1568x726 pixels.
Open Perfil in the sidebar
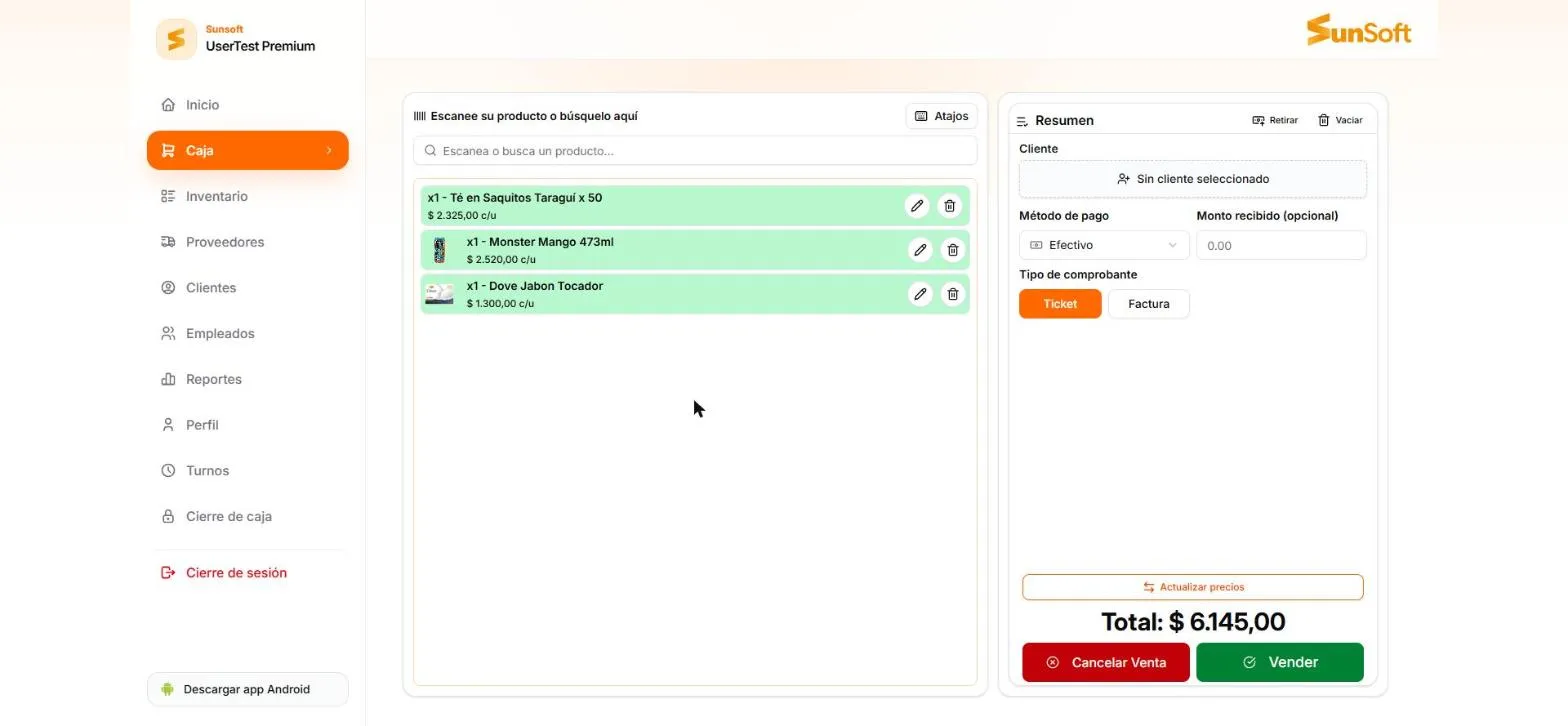[248, 425]
